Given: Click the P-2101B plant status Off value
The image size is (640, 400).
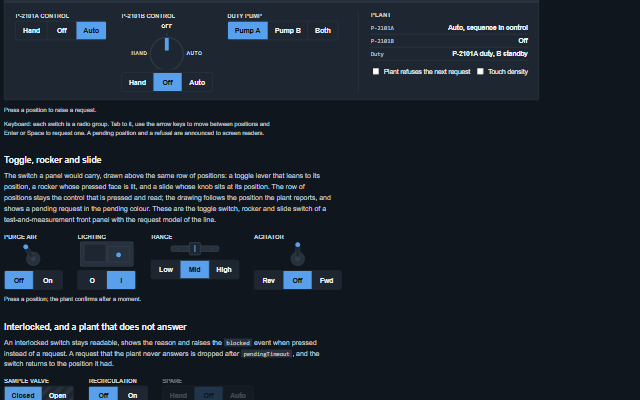Looking at the screenshot, I should point(523,41).
